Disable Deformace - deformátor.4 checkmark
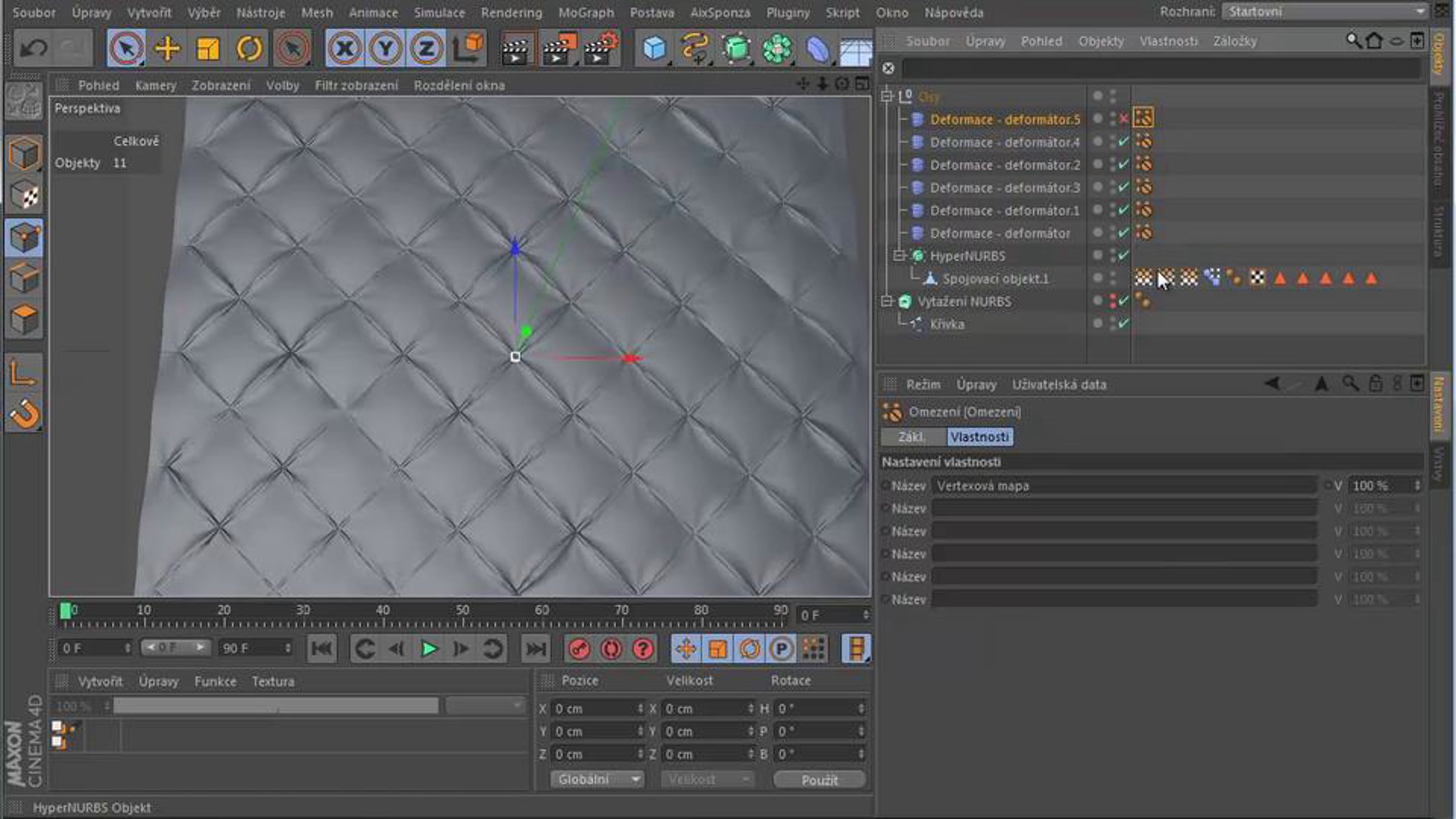This screenshot has height=819, width=1456. tap(1124, 142)
